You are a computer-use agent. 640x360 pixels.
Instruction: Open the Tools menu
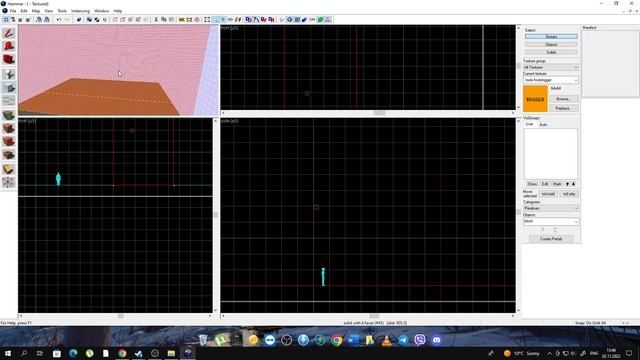pos(62,11)
